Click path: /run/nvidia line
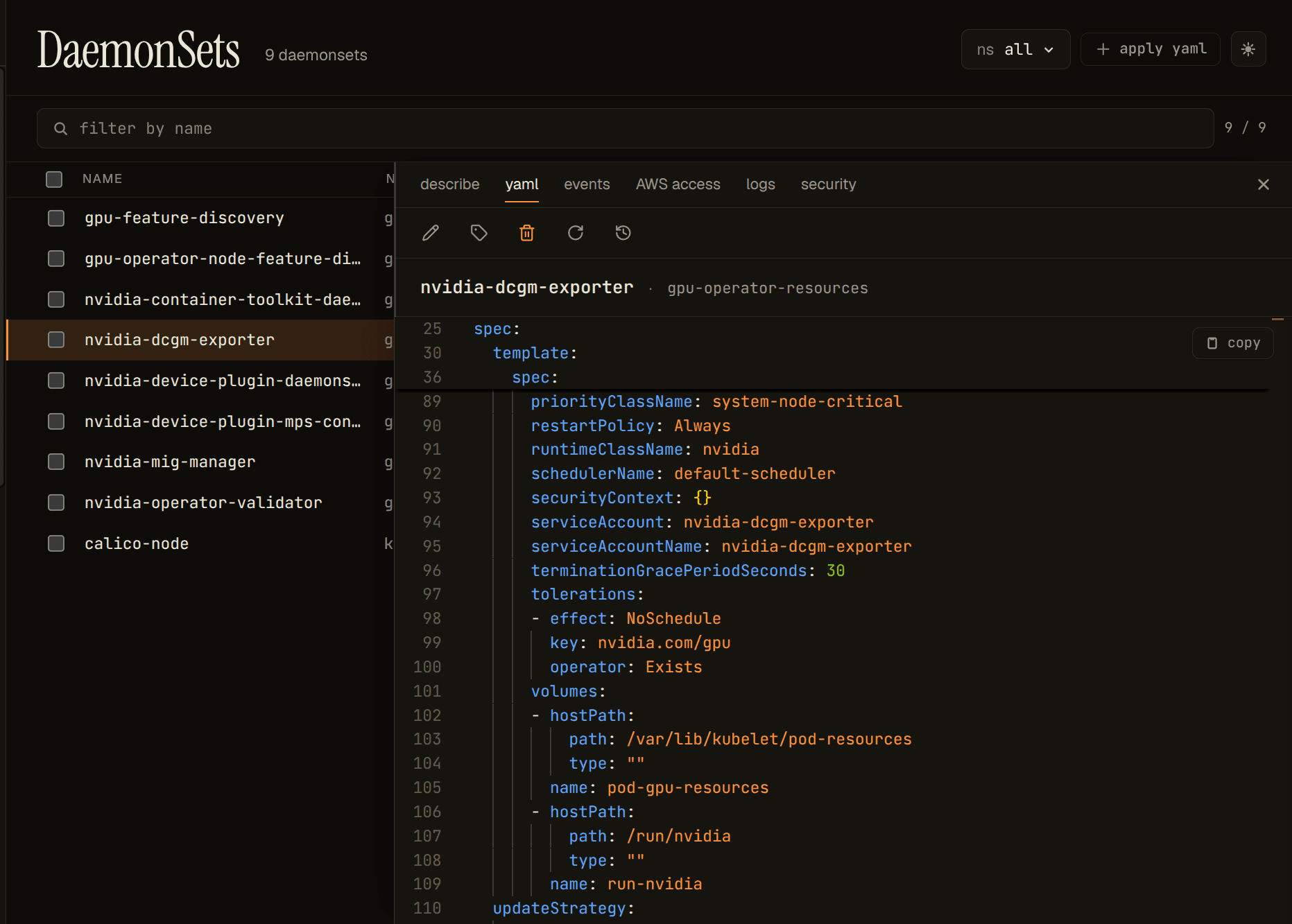This screenshot has width=1292, height=924. [650, 836]
